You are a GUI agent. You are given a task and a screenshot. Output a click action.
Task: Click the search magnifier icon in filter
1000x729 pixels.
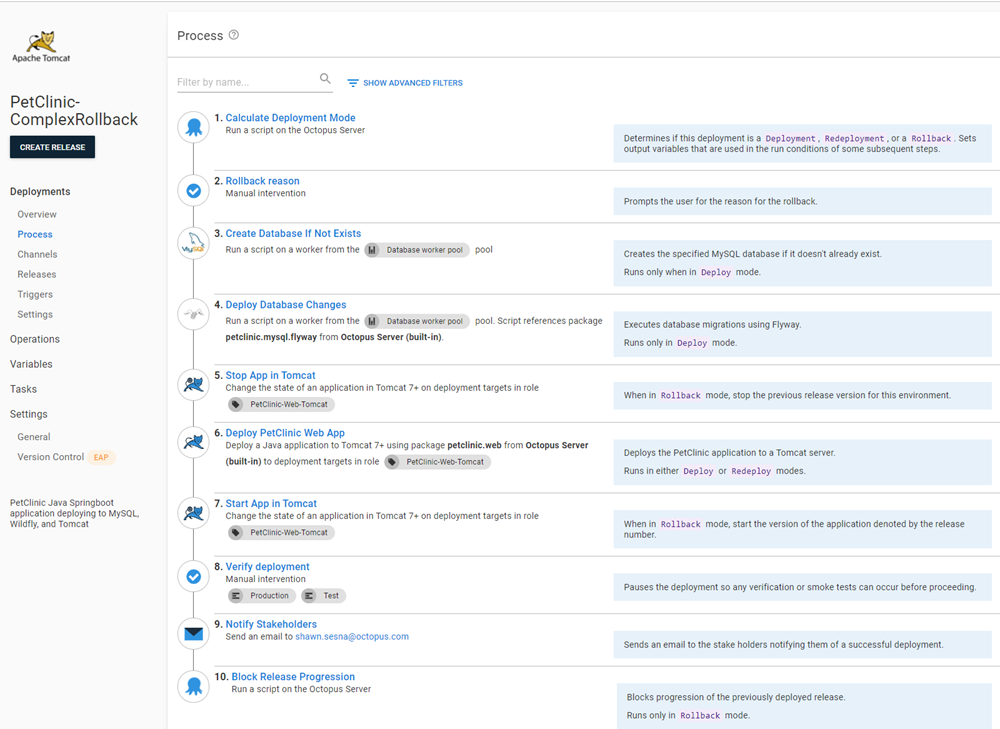pos(325,79)
